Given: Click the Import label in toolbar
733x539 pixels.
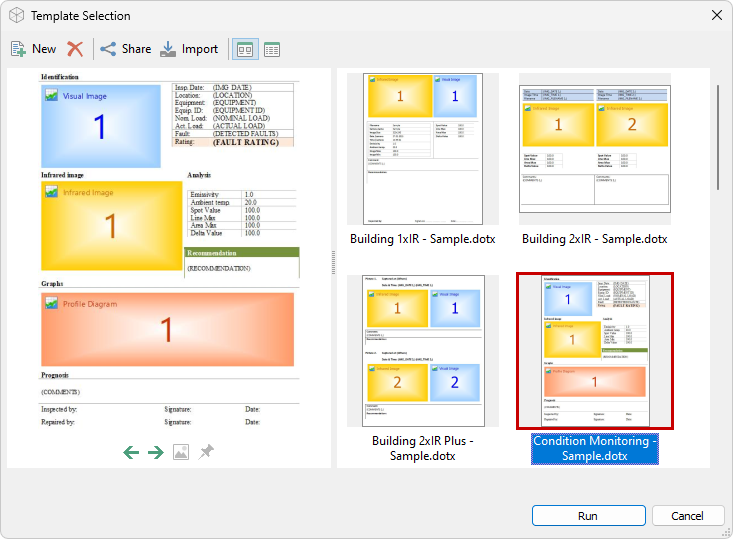Looking at the screenshot, I should click(x=200, y=49).
